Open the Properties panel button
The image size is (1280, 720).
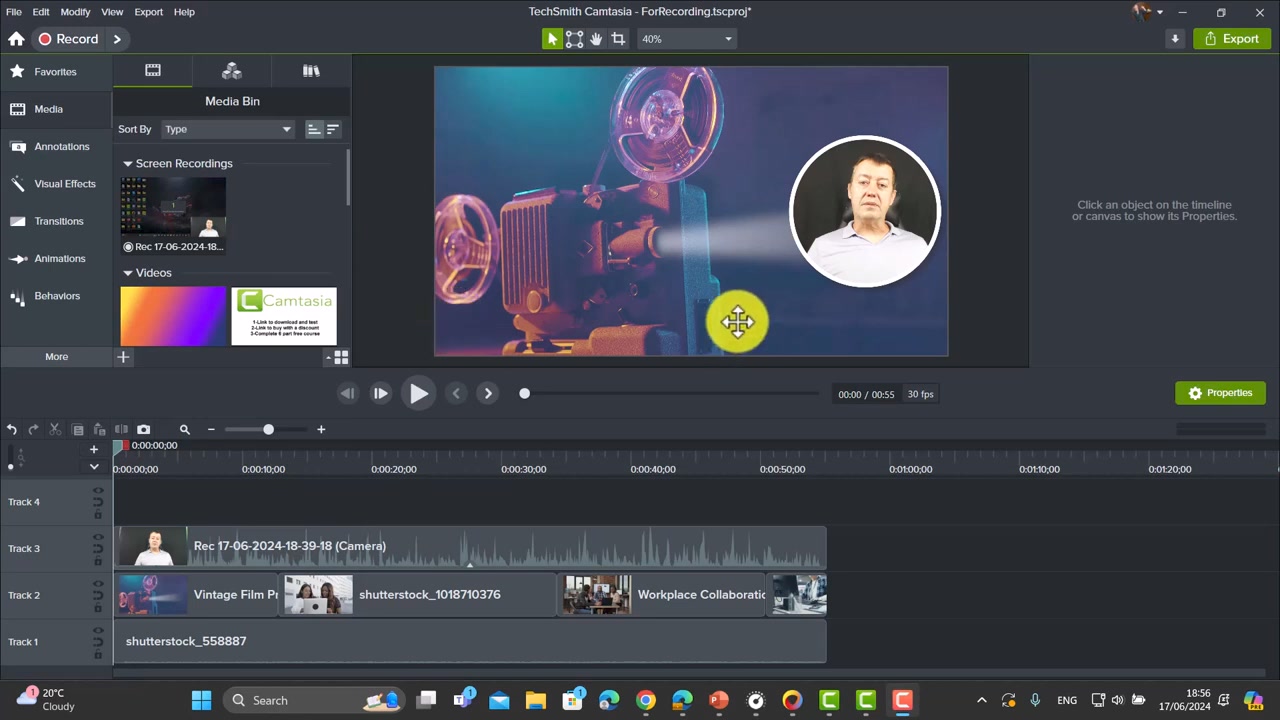pyautogui.click(x=1220, y=393)
